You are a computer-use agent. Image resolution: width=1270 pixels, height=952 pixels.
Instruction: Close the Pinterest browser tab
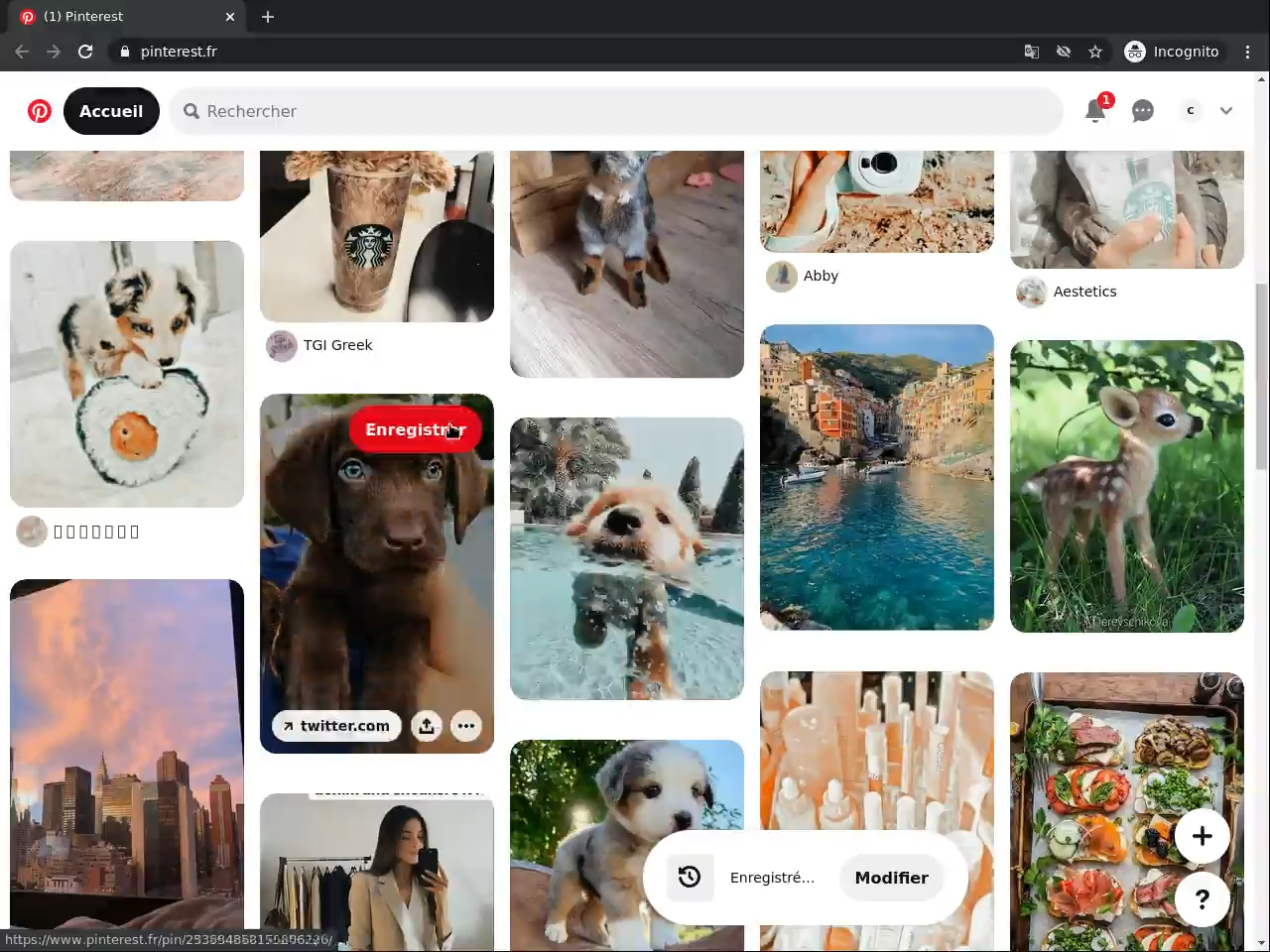point(230,17)
